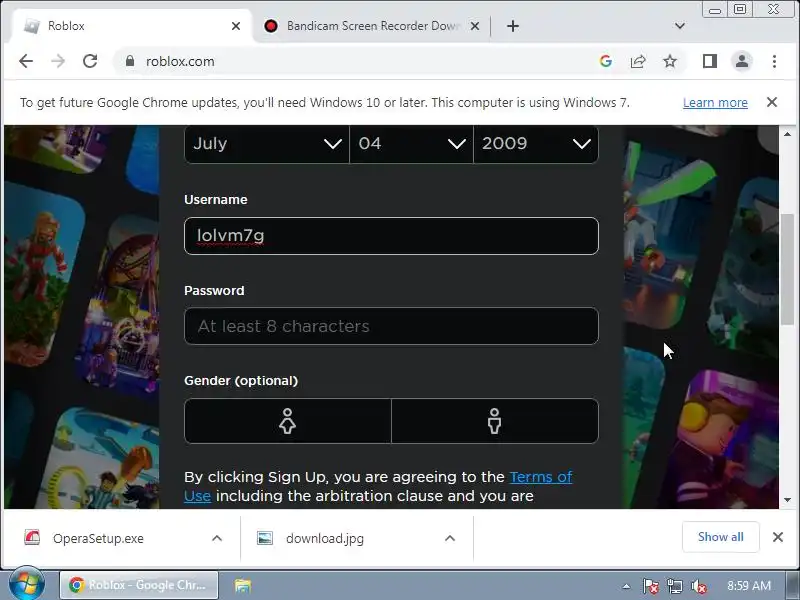The width and height of the screenshot is (800, 600).
Task: View site info via padlock icon
Action: [130, 61]
